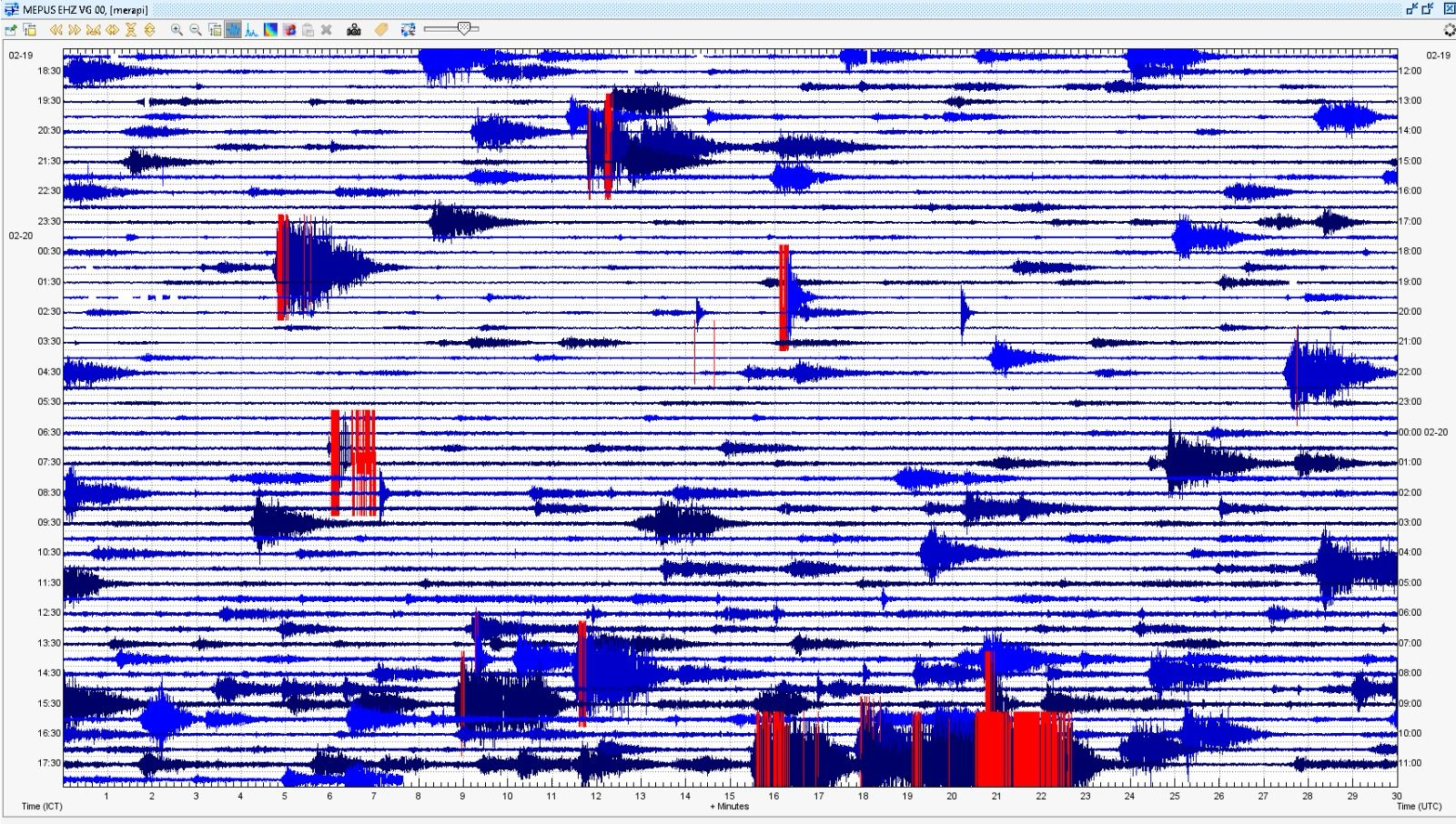Capture a screenshot with the camera icon
This screenshot has height=824, width=1456.
353,28
